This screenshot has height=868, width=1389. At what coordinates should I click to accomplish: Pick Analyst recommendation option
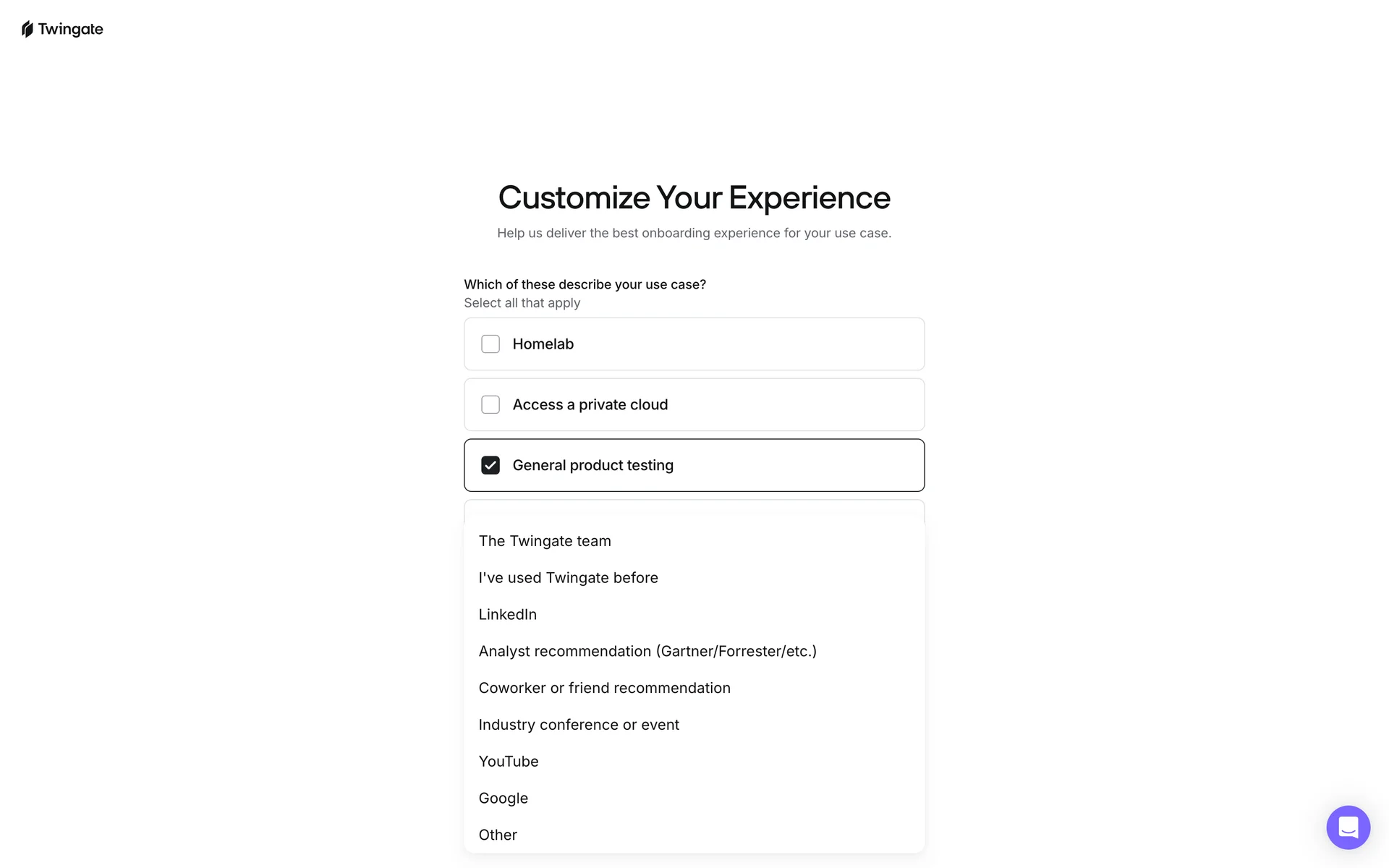[x=647, y=652]
